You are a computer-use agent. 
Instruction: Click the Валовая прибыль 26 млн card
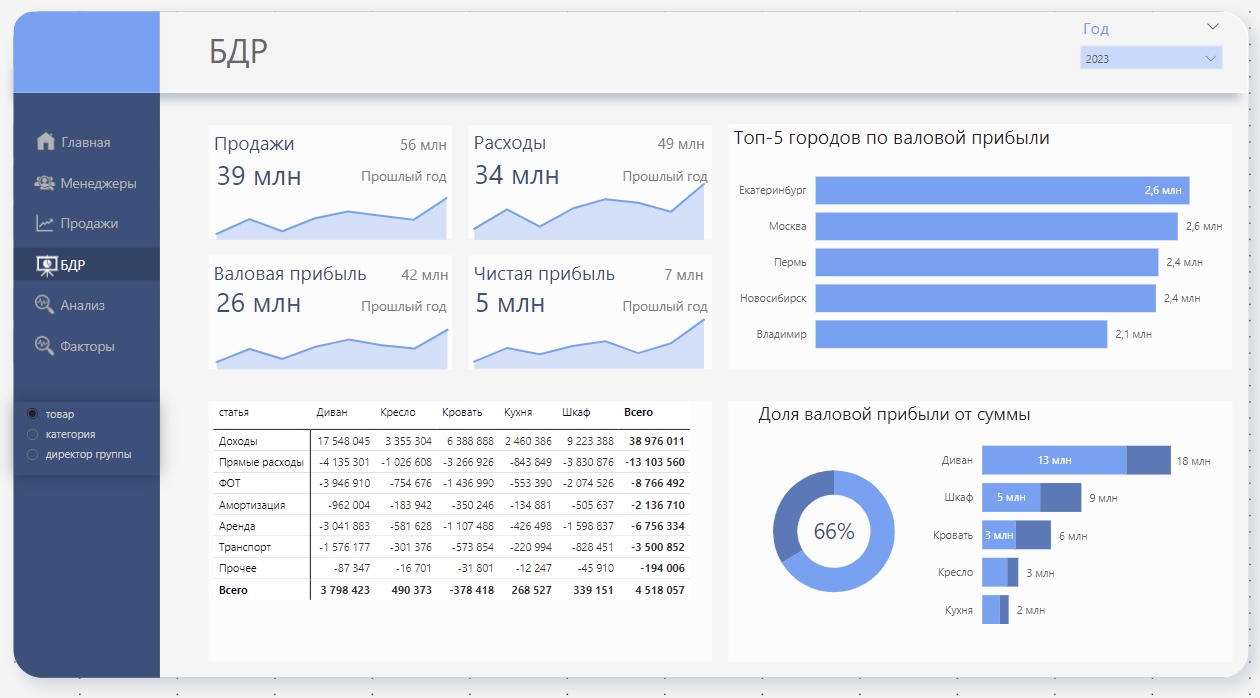330,312
